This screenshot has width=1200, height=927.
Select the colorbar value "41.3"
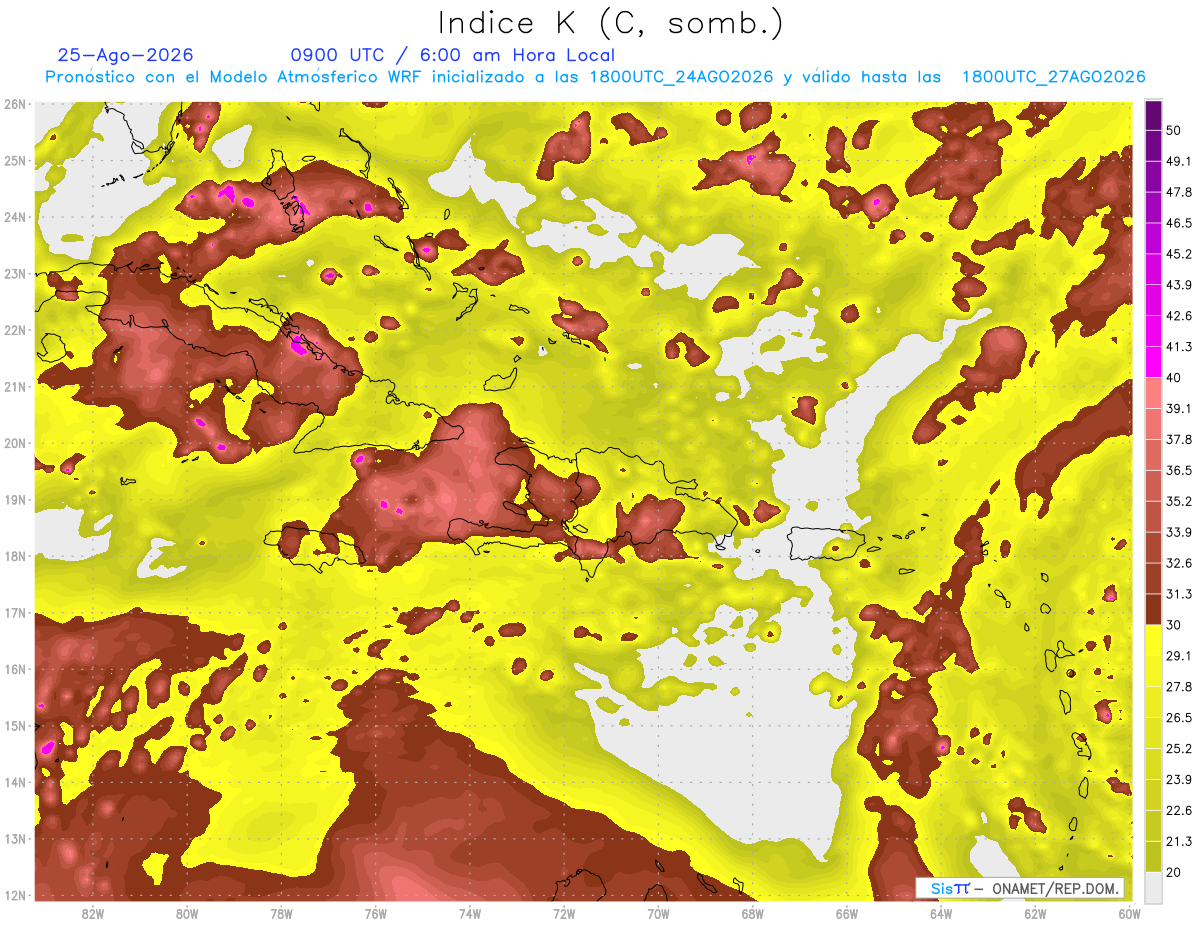[1178, 347]
